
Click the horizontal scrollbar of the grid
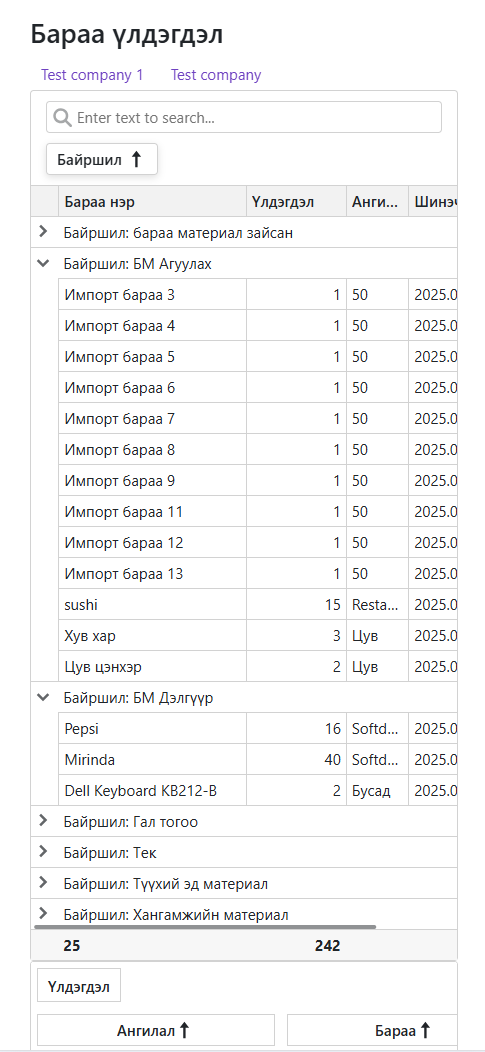pyautogui.click(x=205, y=927)
